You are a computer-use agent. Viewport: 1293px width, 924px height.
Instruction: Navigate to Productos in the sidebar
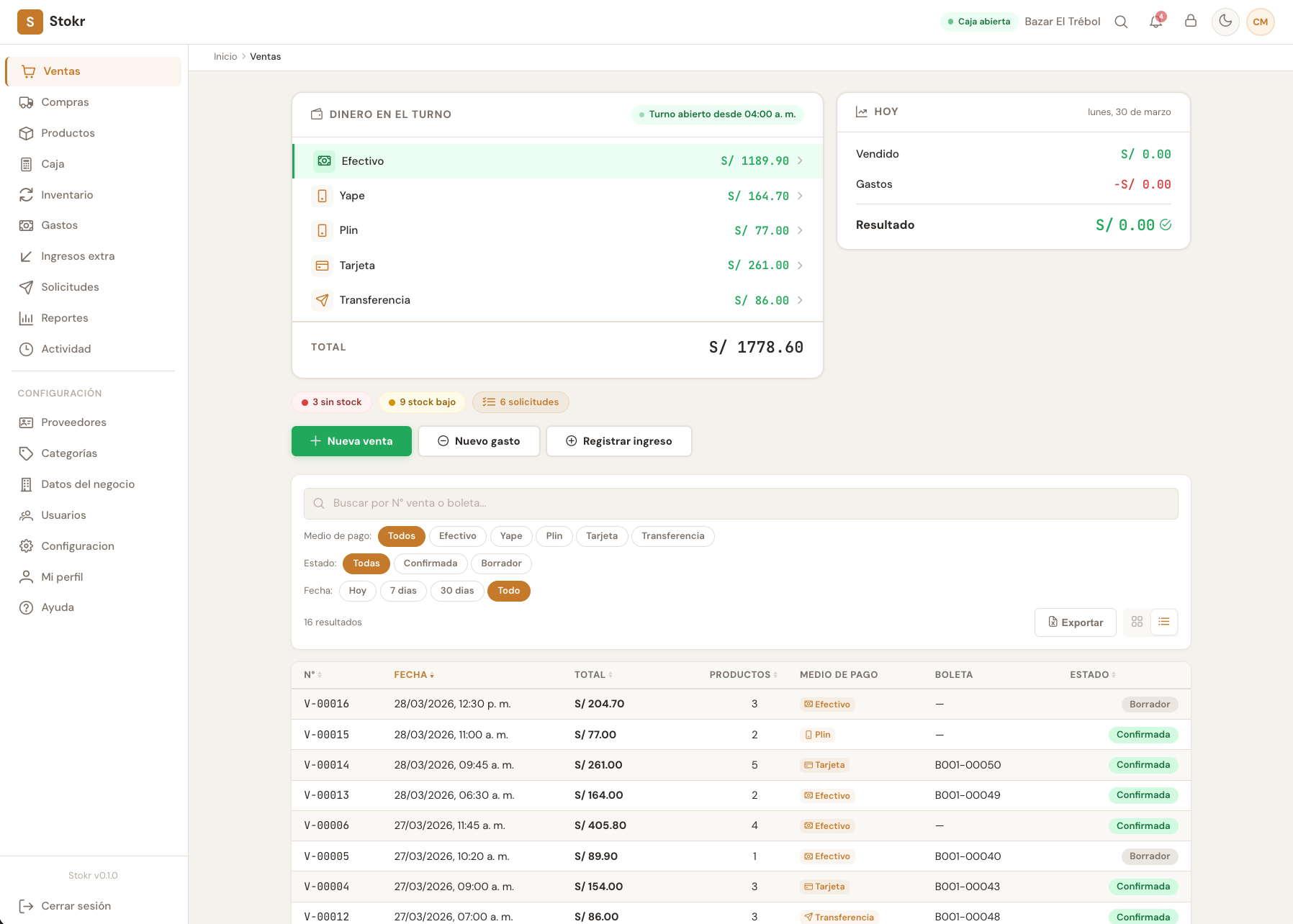click(67, 133)
